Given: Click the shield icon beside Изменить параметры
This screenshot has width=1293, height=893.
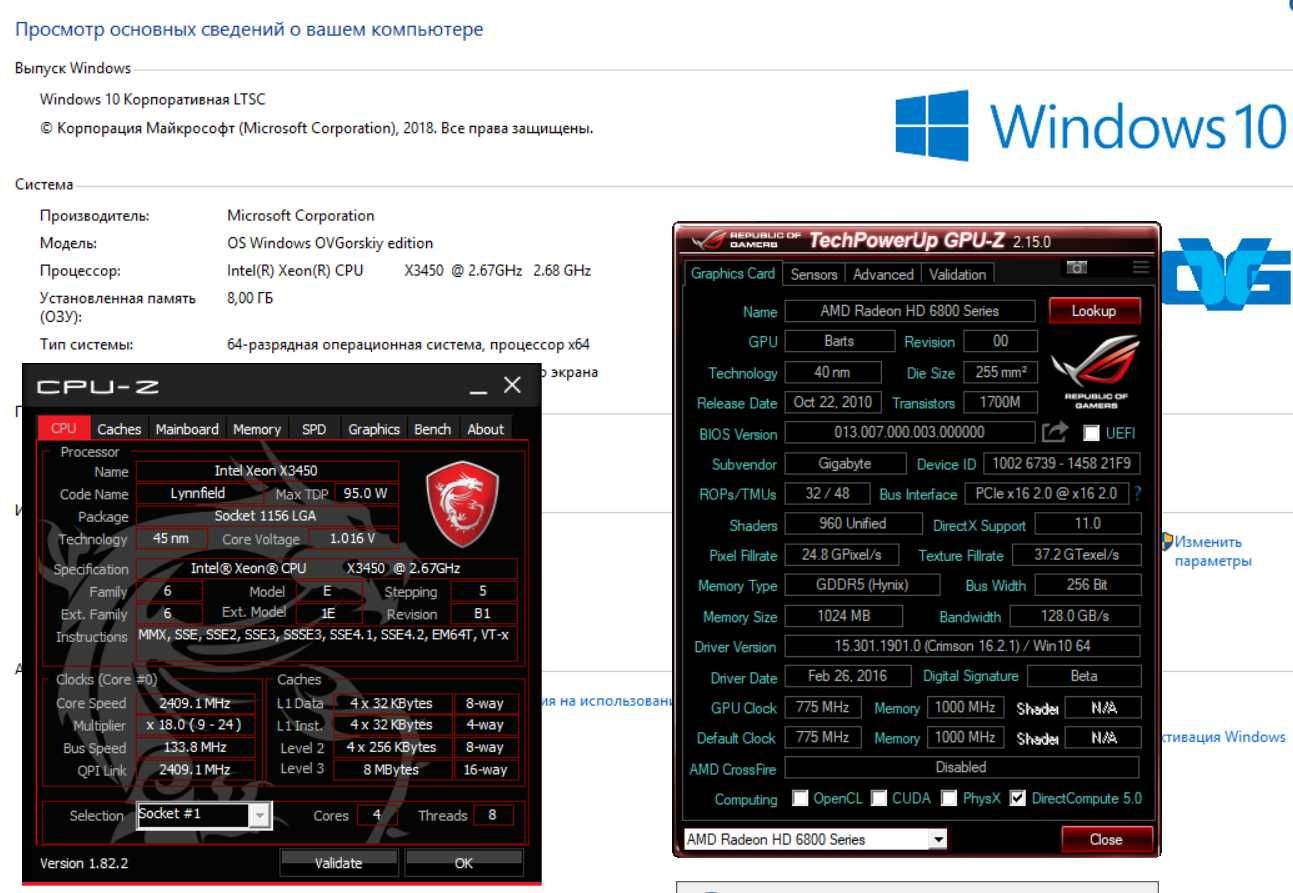Looking at the screenshot, I should tap(1166, 542).
